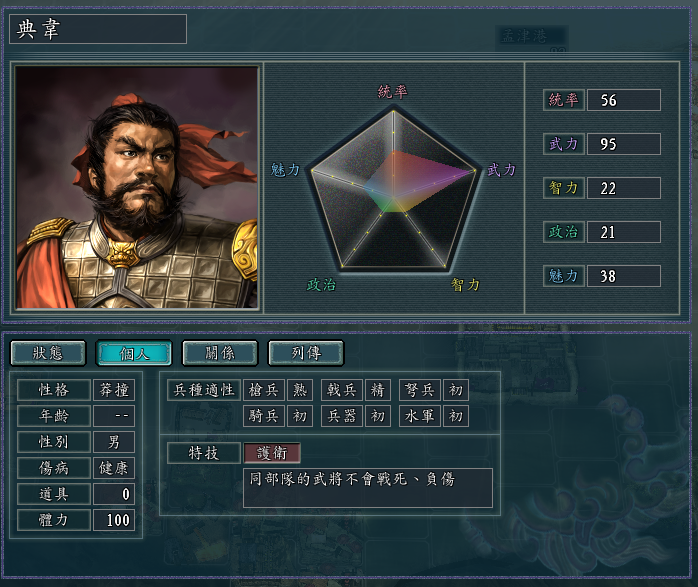Screen dimensions: 698x587
Task: Switch to the 狀態 tab
Action: 48,353
